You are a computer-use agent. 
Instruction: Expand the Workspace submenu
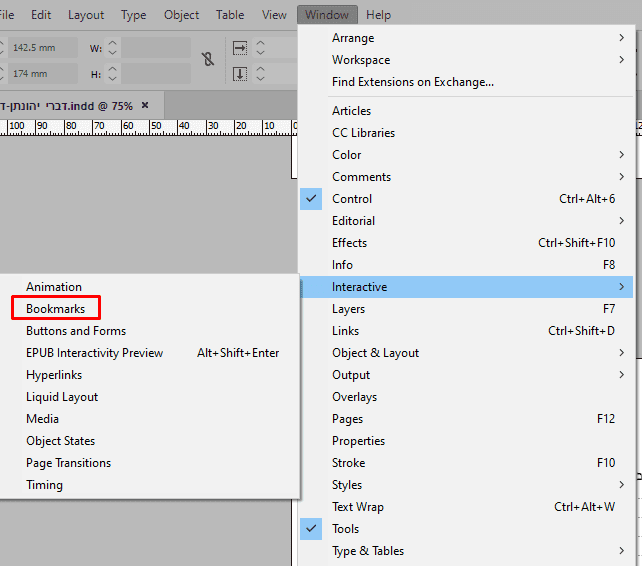click(466, 60)
